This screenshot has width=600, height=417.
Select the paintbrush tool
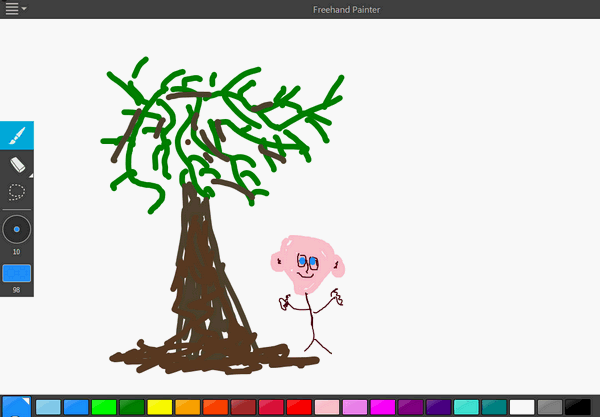point(17,135)
